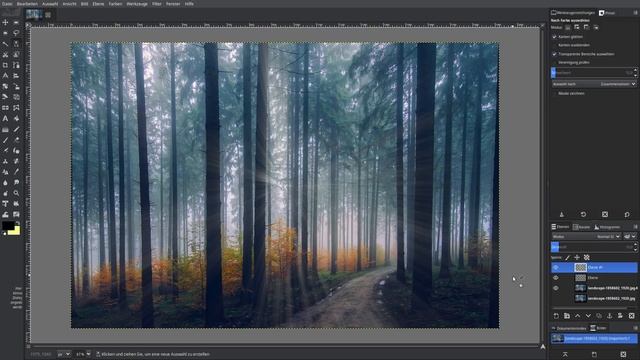
Task: Select the Free Select lasso tool
Action: click(16, 33)
